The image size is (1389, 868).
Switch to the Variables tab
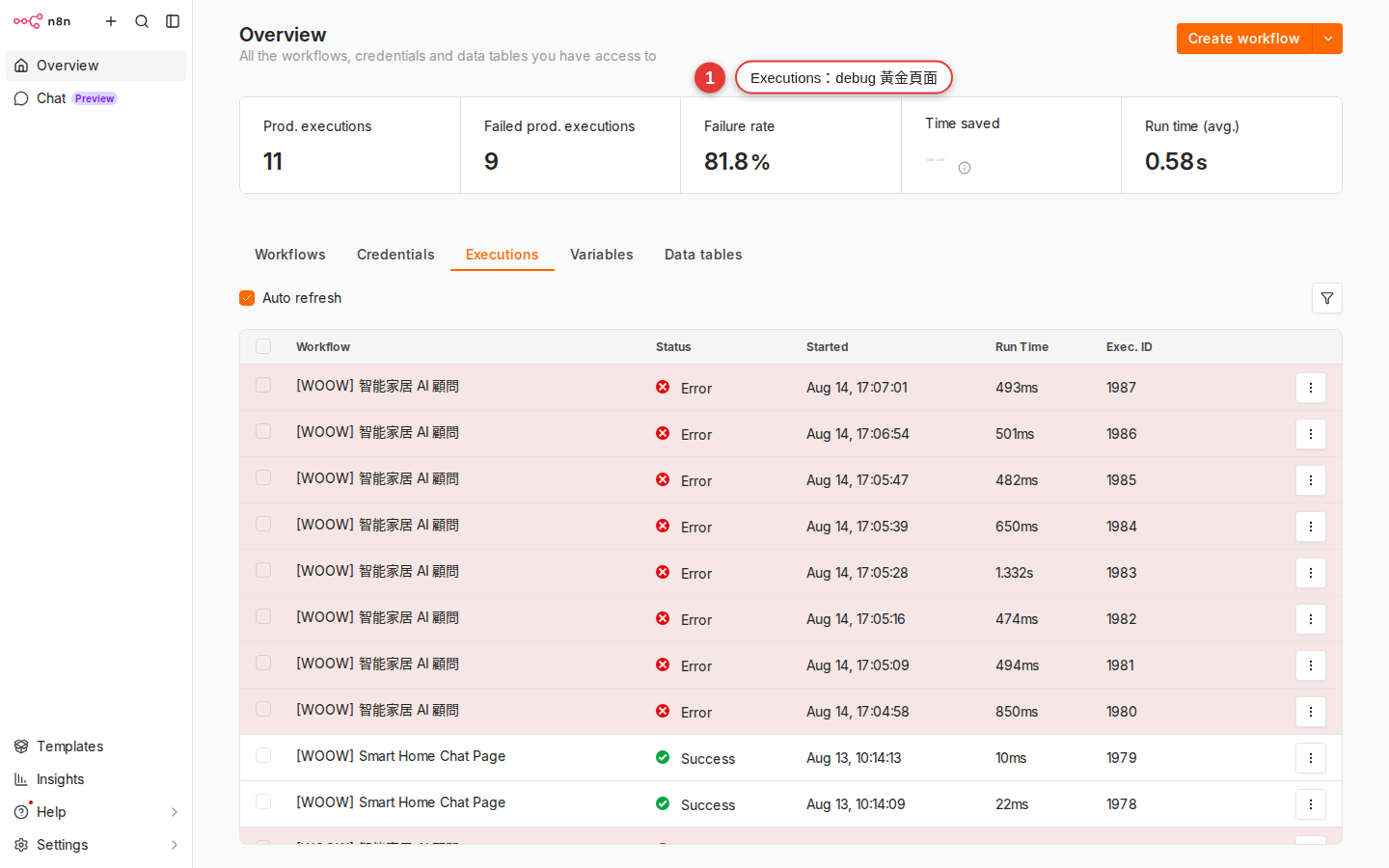602,255
